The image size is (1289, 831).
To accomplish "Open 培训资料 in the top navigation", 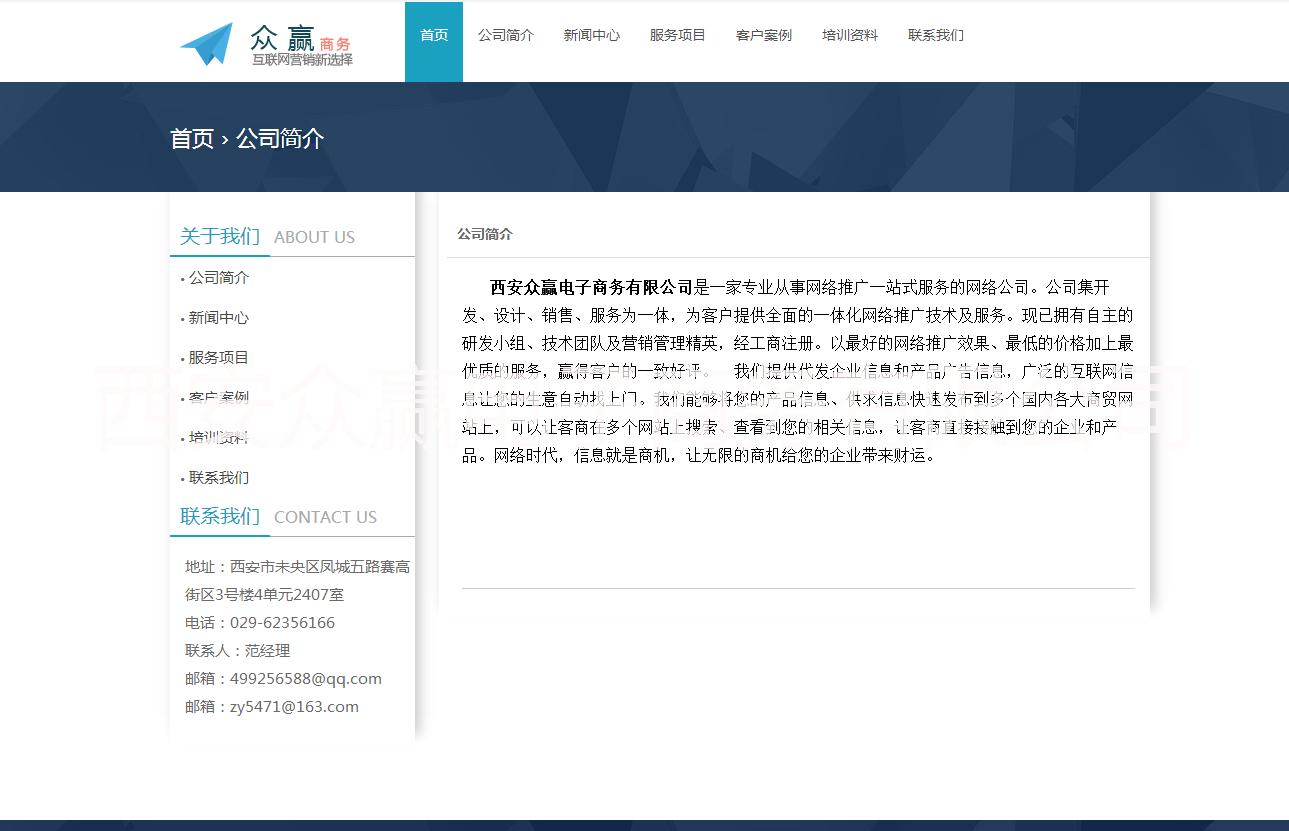I will coord(850,35).
